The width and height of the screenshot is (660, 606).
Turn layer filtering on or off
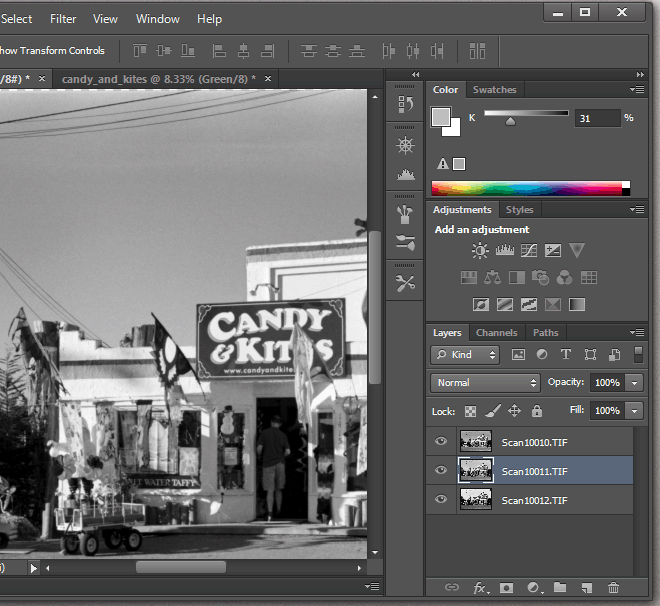click(638, 354)
